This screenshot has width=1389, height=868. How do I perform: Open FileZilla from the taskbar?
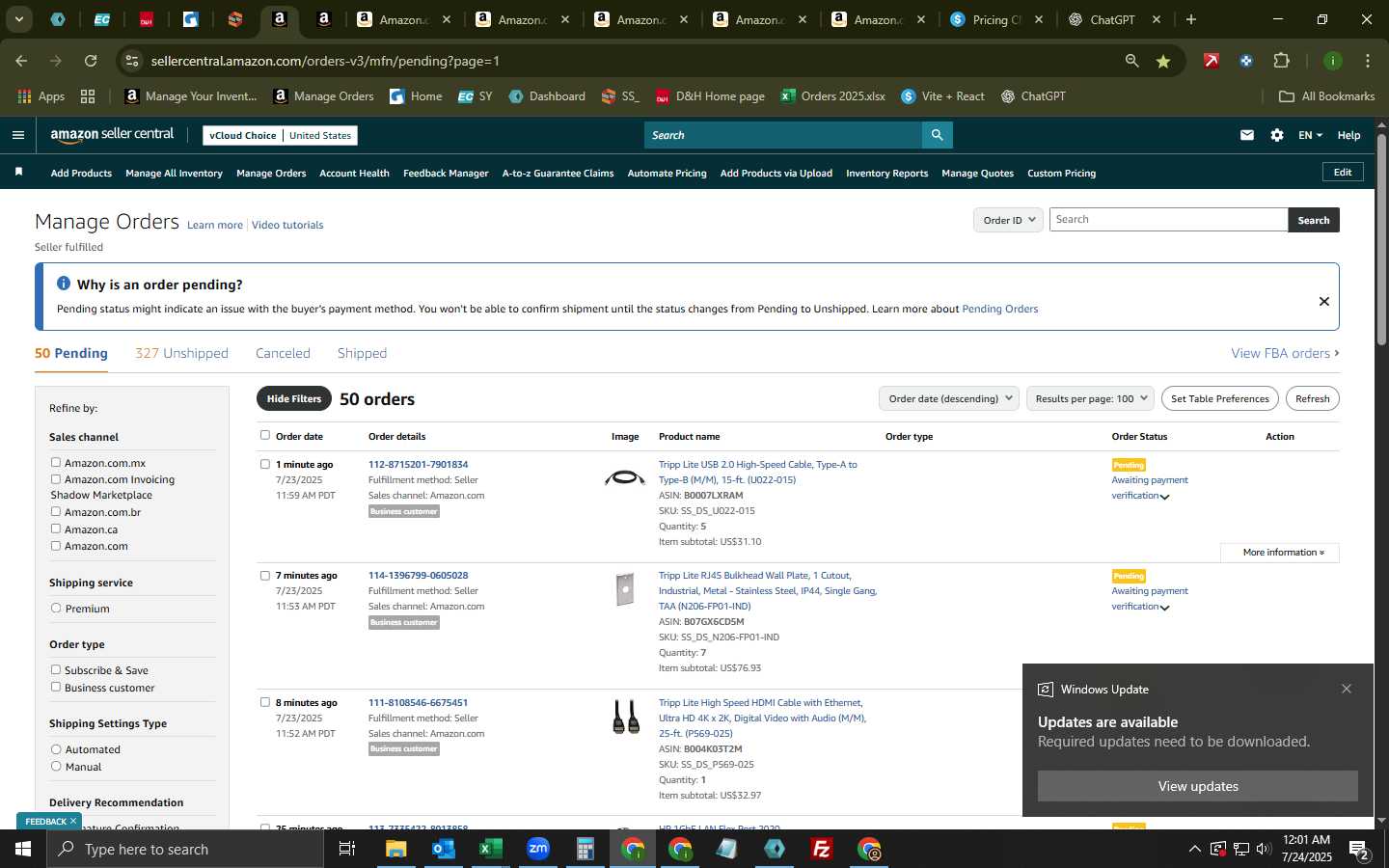click(822, 849)
